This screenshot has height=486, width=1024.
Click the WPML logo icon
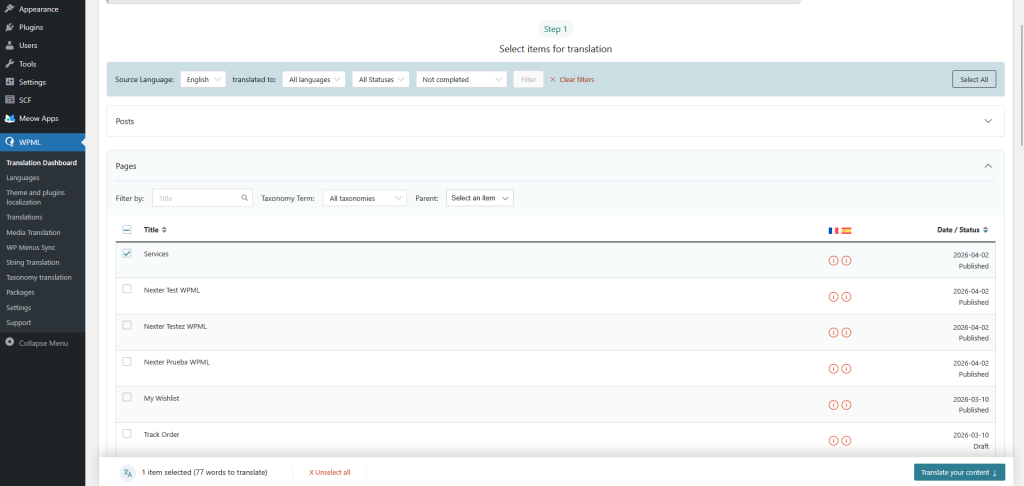point(9,142)
